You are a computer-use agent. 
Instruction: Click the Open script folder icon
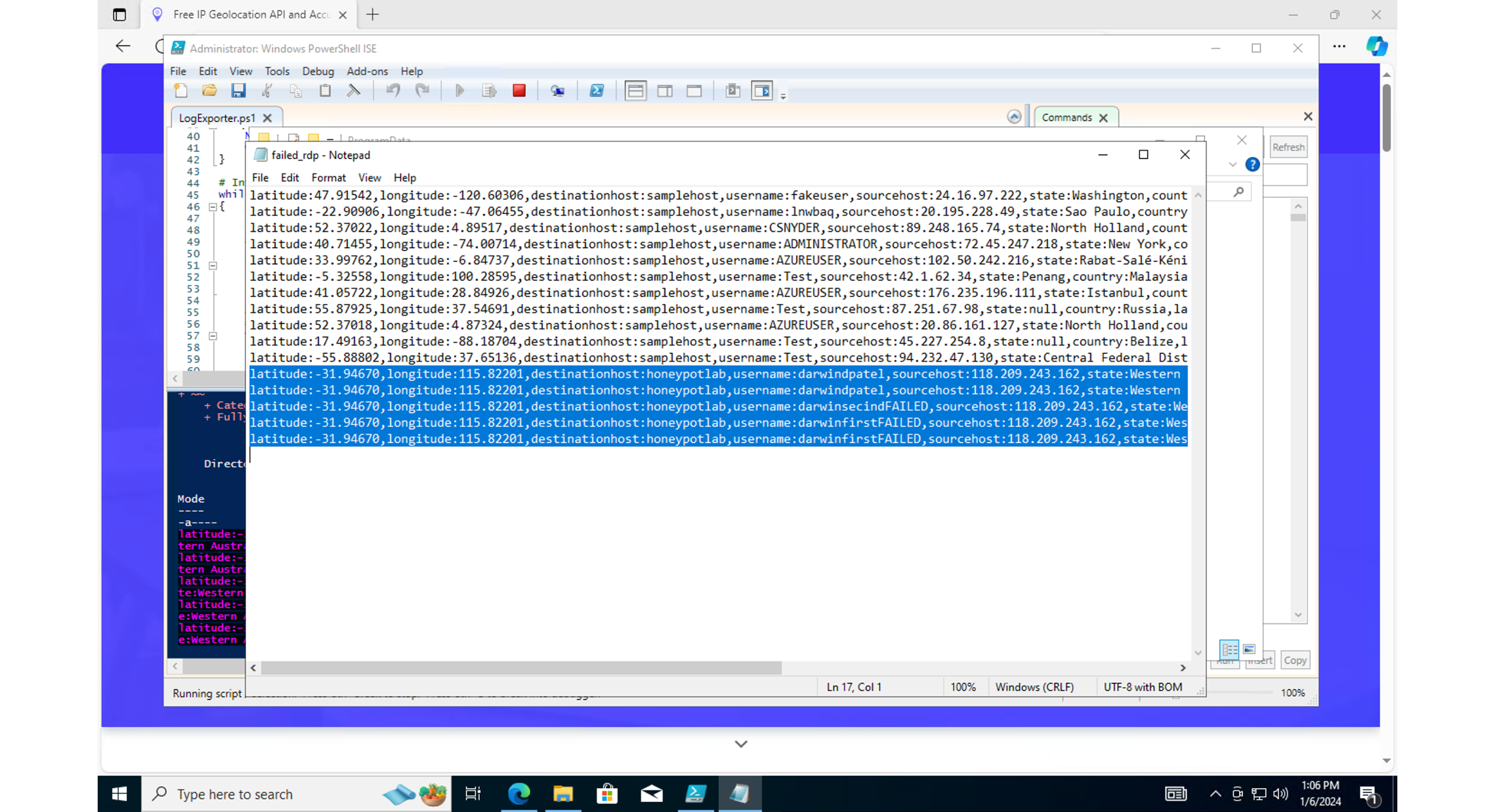click(209, 90)
